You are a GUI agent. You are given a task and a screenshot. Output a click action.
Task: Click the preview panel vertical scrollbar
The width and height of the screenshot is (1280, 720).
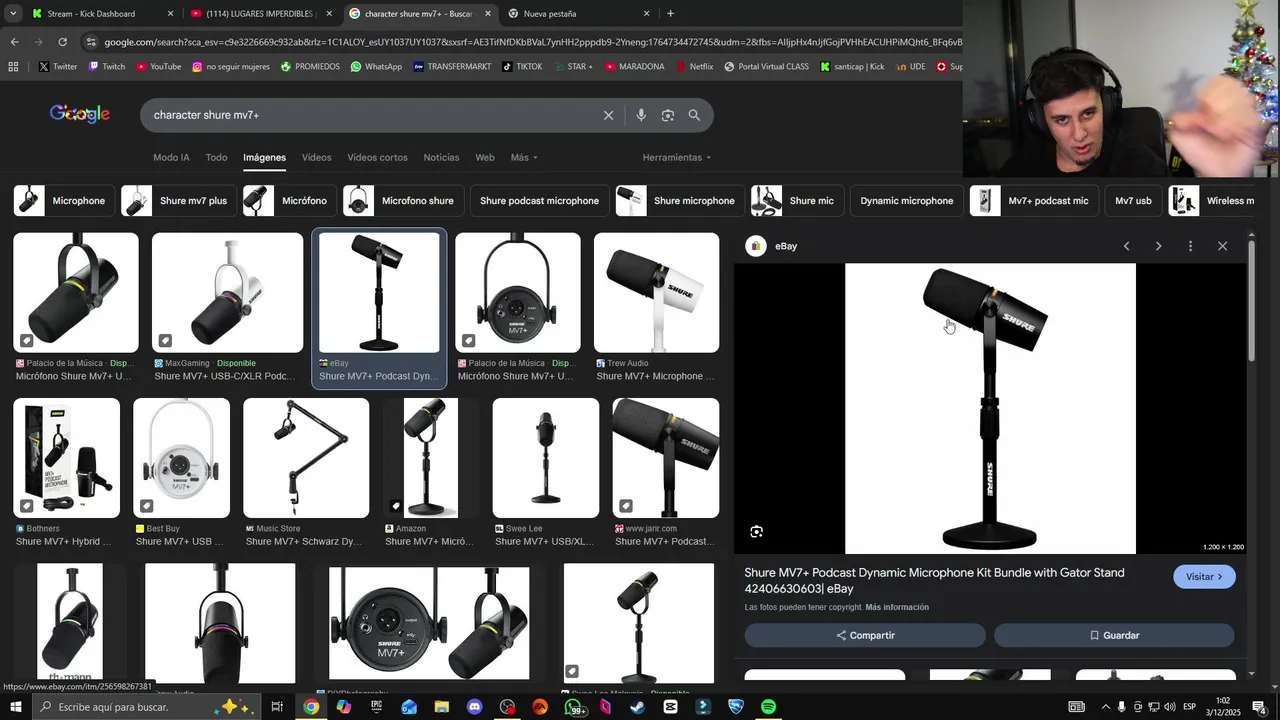tap(1252, 300)
